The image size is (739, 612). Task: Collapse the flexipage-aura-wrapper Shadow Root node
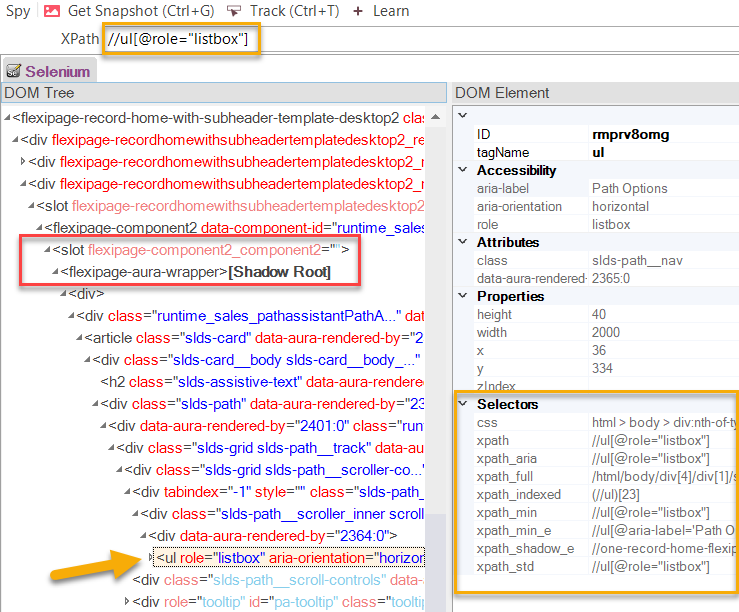[x=55, y=271]
